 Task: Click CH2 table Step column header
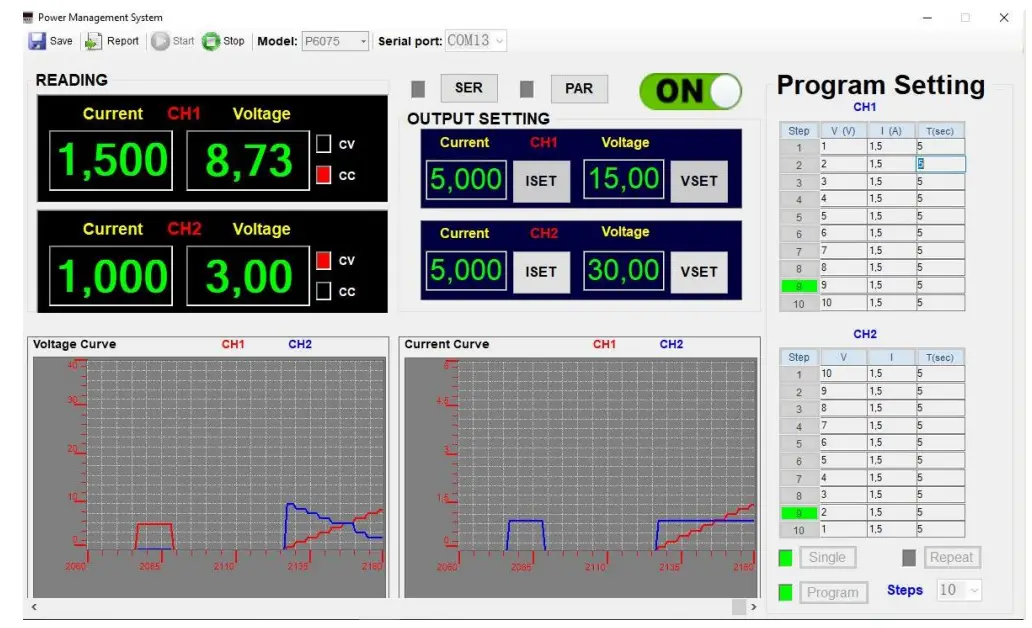coord(799,357)
